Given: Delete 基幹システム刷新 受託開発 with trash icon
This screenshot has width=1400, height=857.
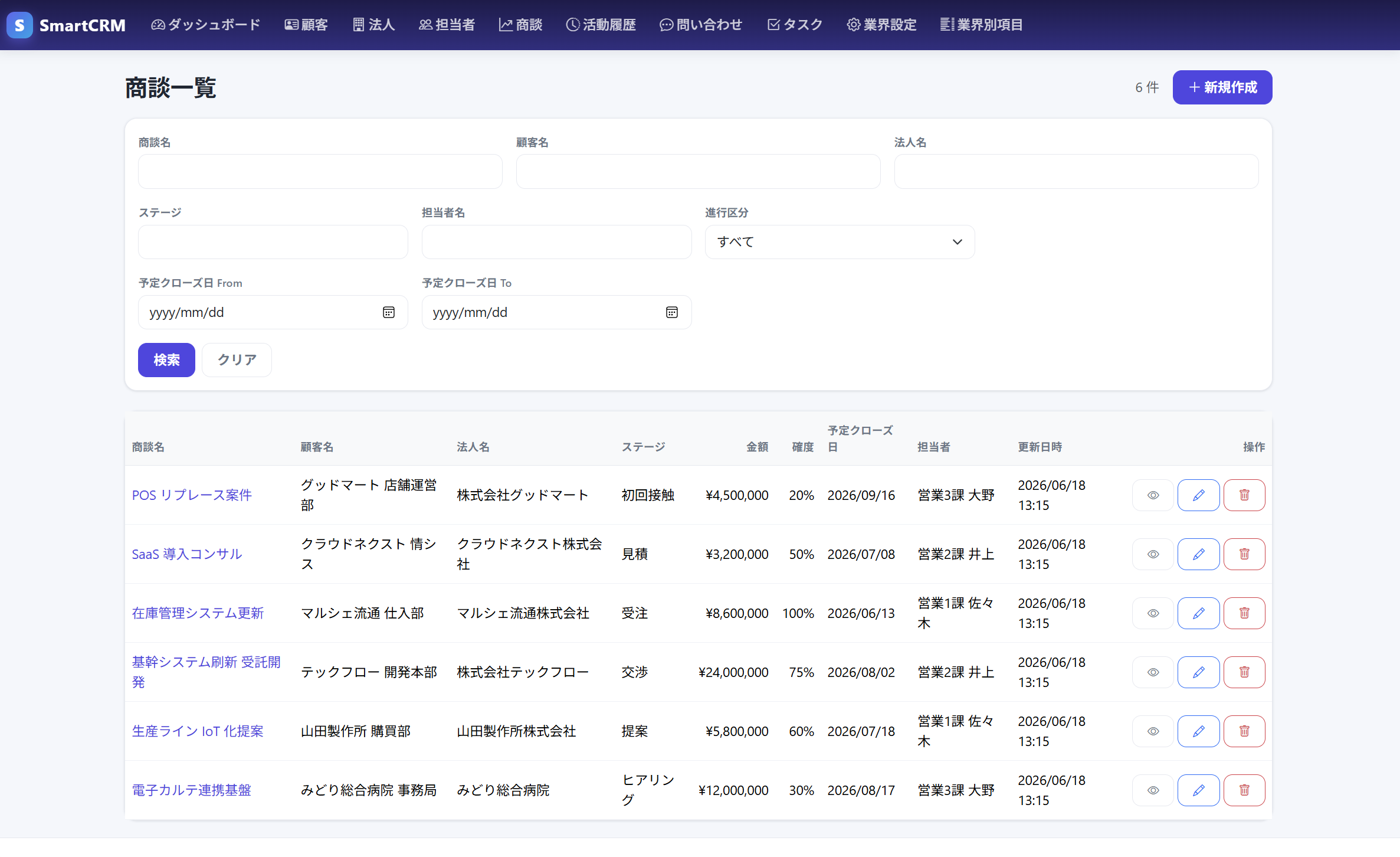Looking at the screenshot, I should [x=1244, y=672].
